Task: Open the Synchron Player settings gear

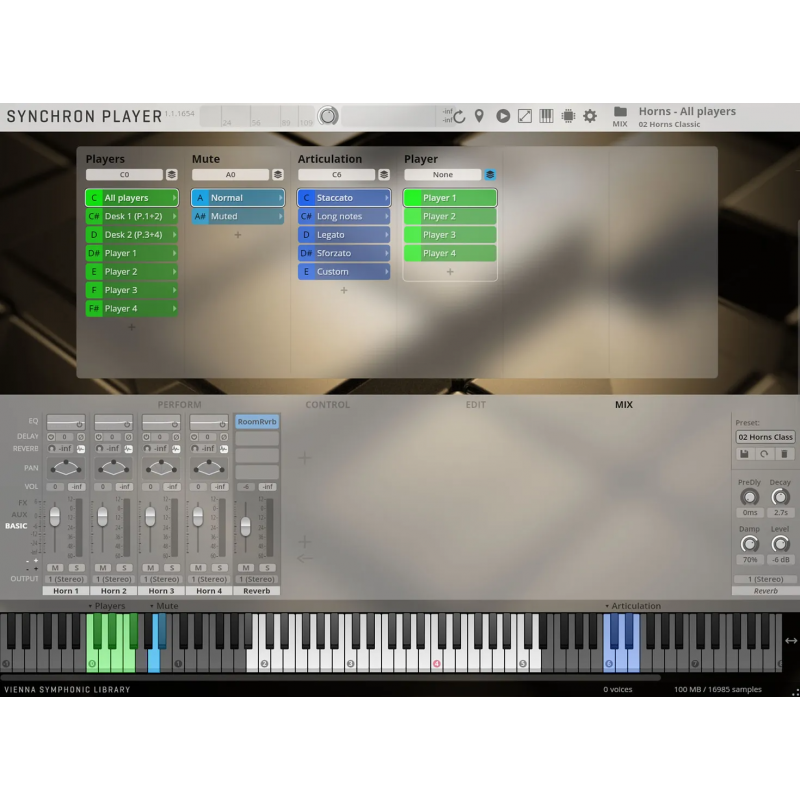Action: 589,115
